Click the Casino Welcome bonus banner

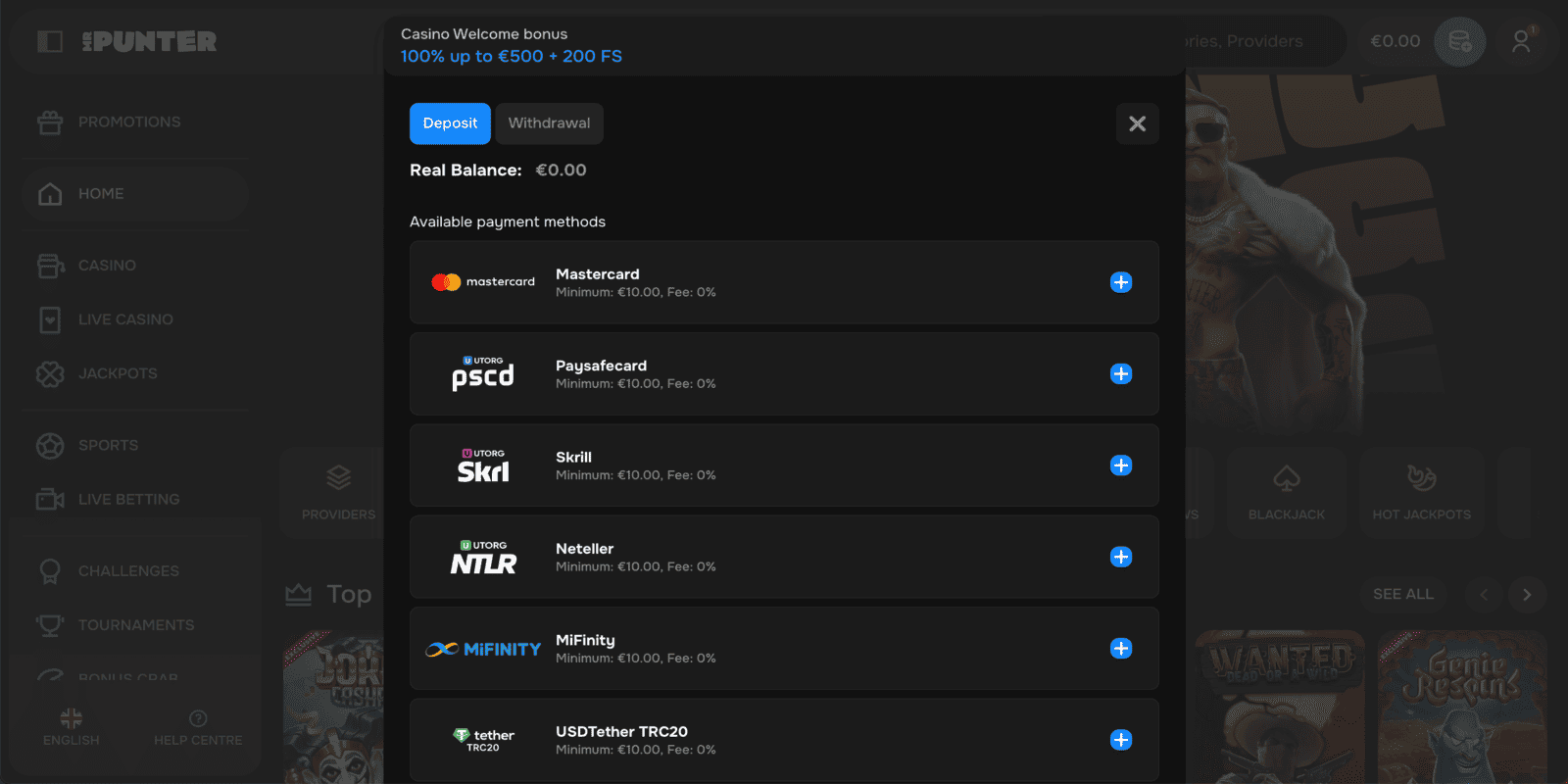click(511, 46)
